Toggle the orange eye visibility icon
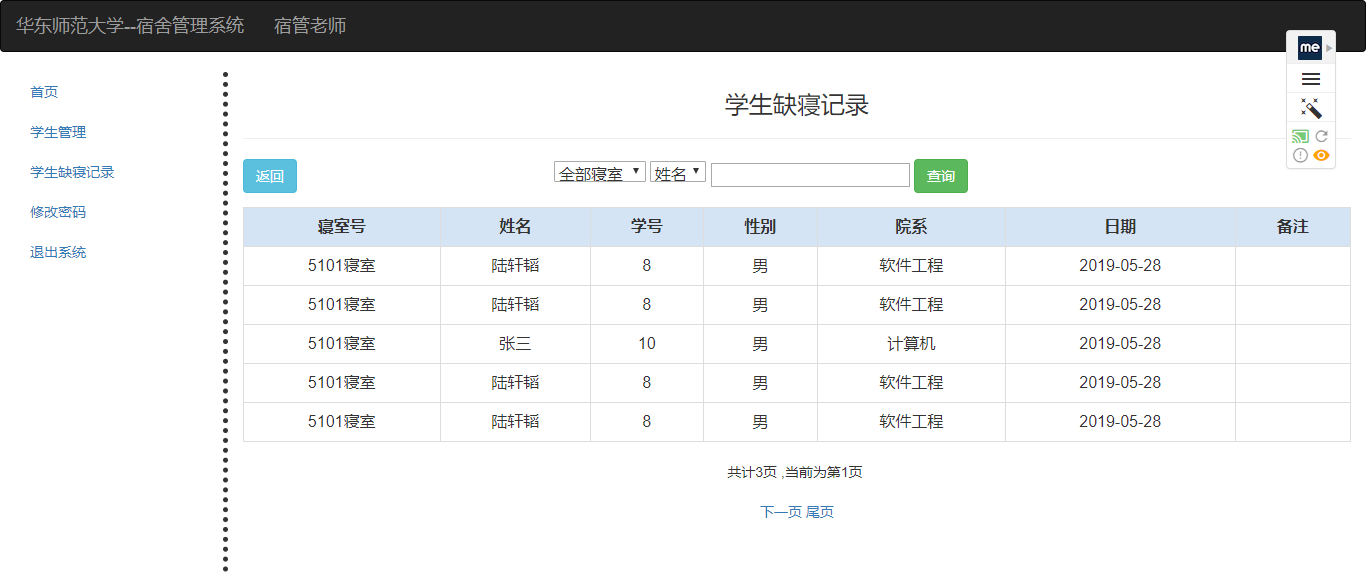 [1321, 155]
